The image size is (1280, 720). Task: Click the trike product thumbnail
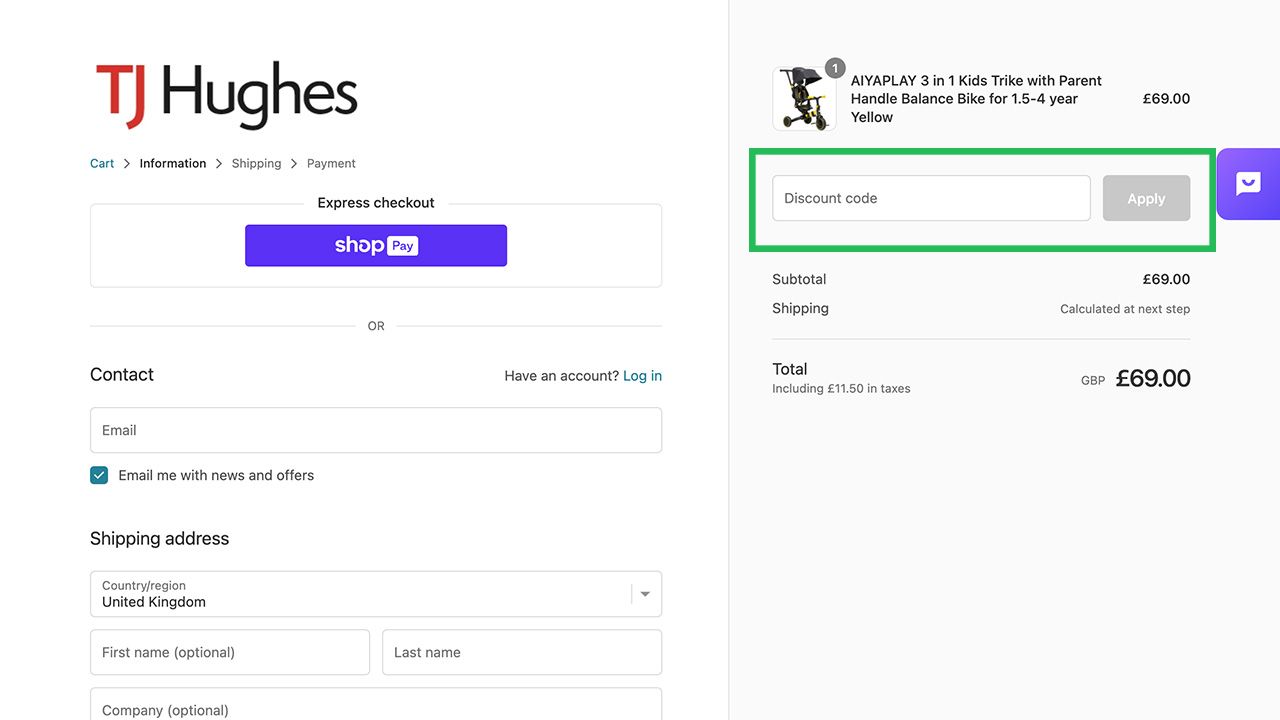pos(804,99)
